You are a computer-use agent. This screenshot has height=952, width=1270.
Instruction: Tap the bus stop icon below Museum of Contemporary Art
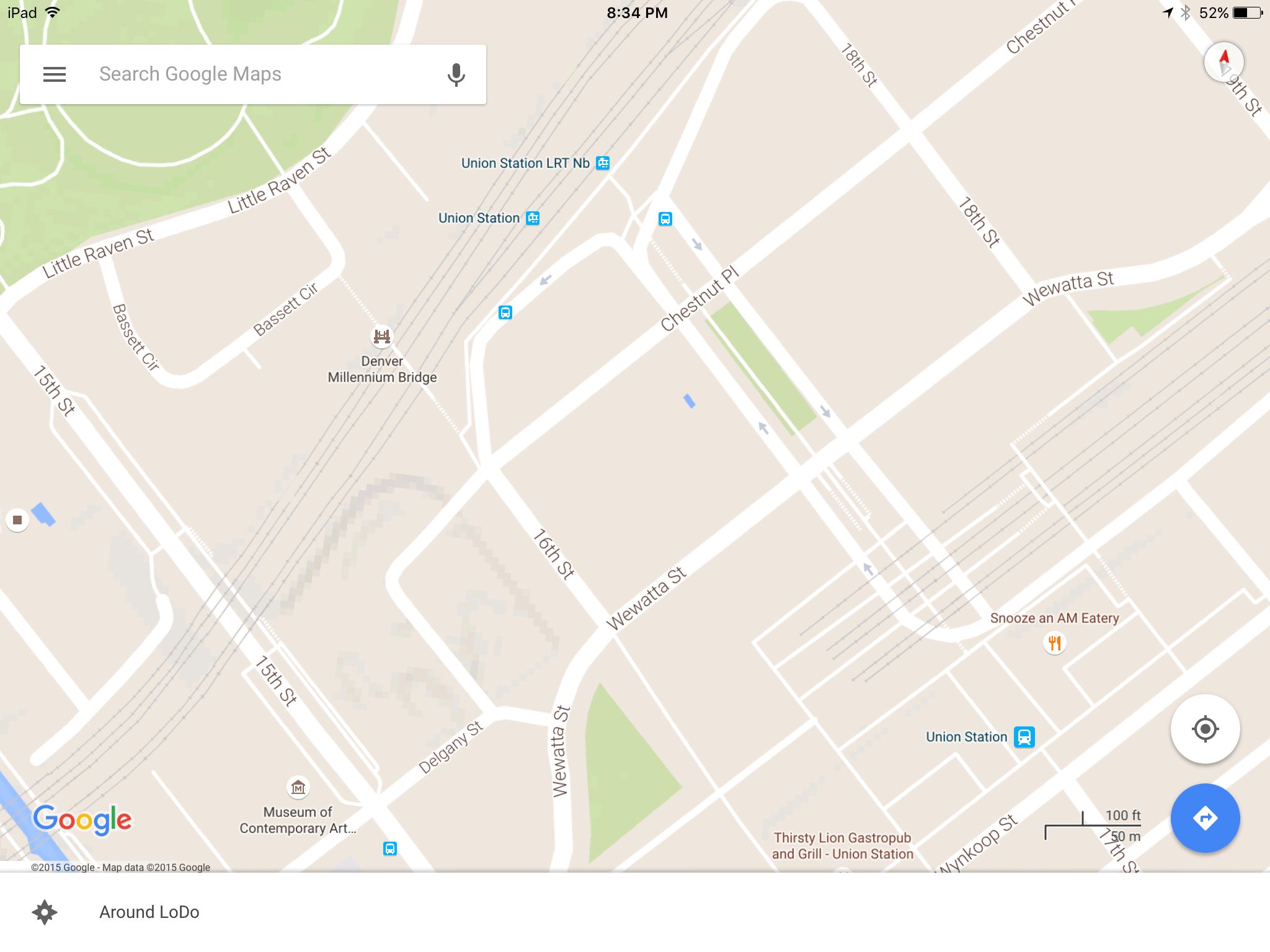(x=389, y=848)
